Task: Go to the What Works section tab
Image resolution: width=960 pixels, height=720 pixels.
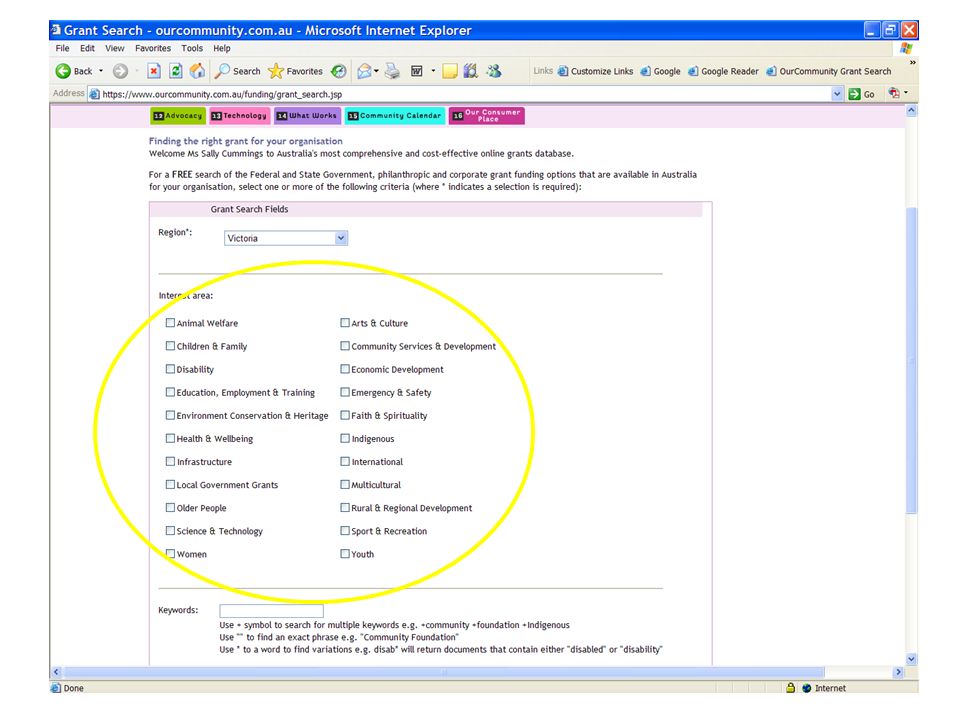Action: click(x=307, y=116)
